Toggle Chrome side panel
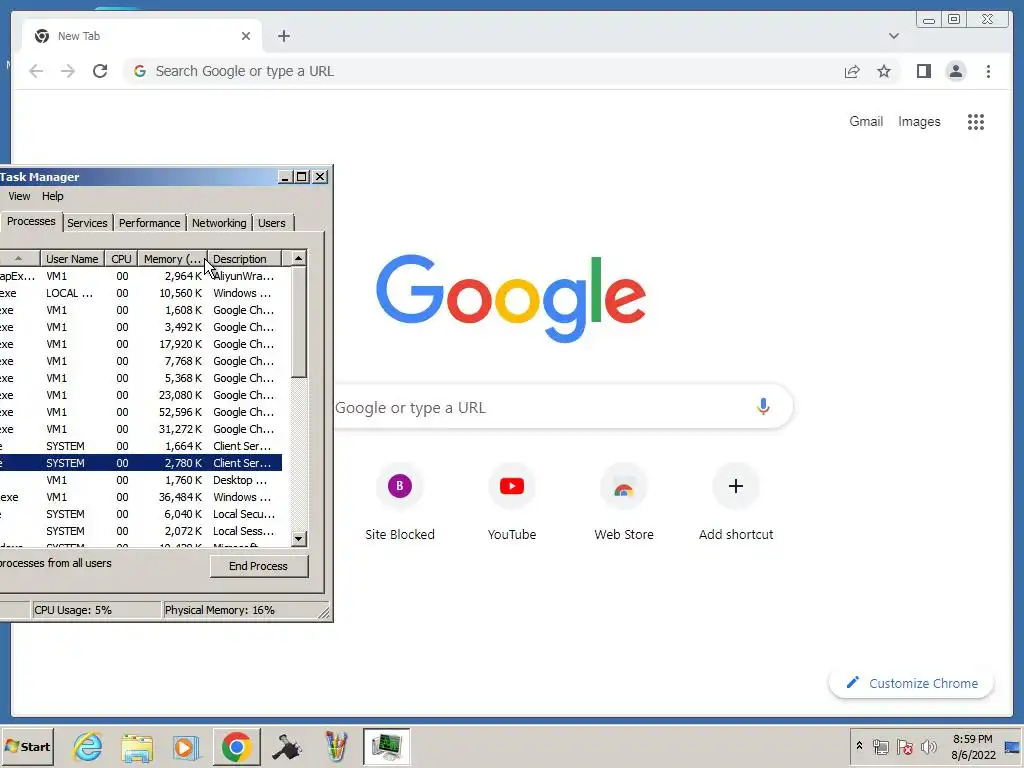1024x768 pixels. pyautogui.click(x=923, y=71)
